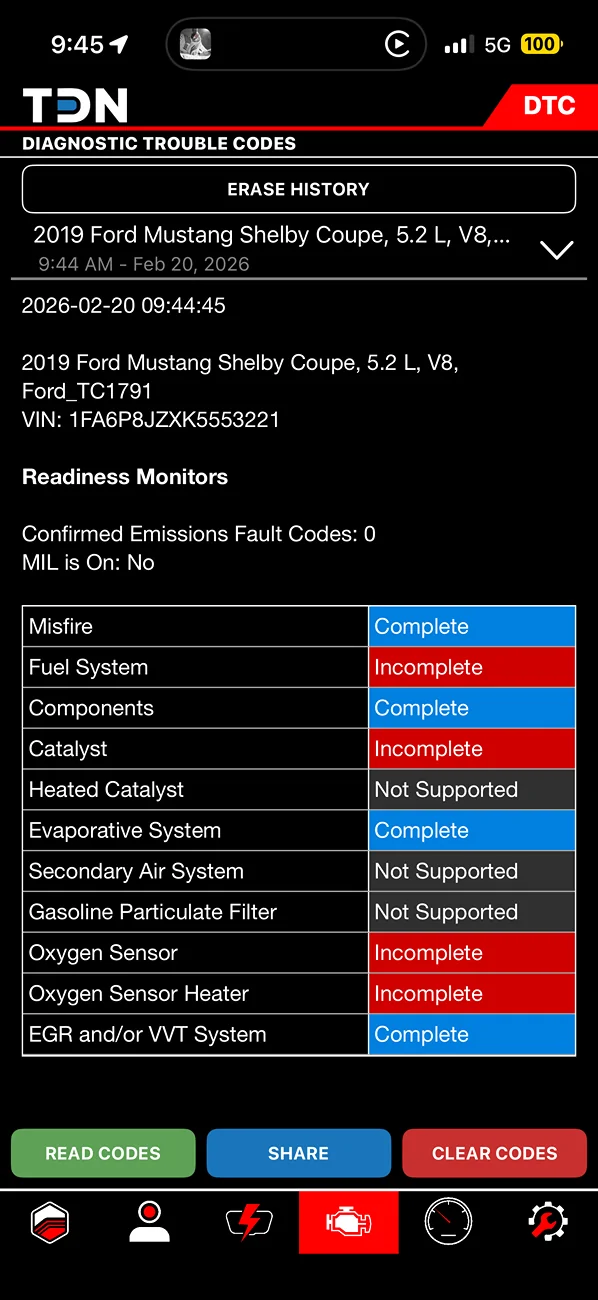Expand the 2019 Ford Mustang Shelby entry
Screen dimensions: 598x1300
(272, 248)
